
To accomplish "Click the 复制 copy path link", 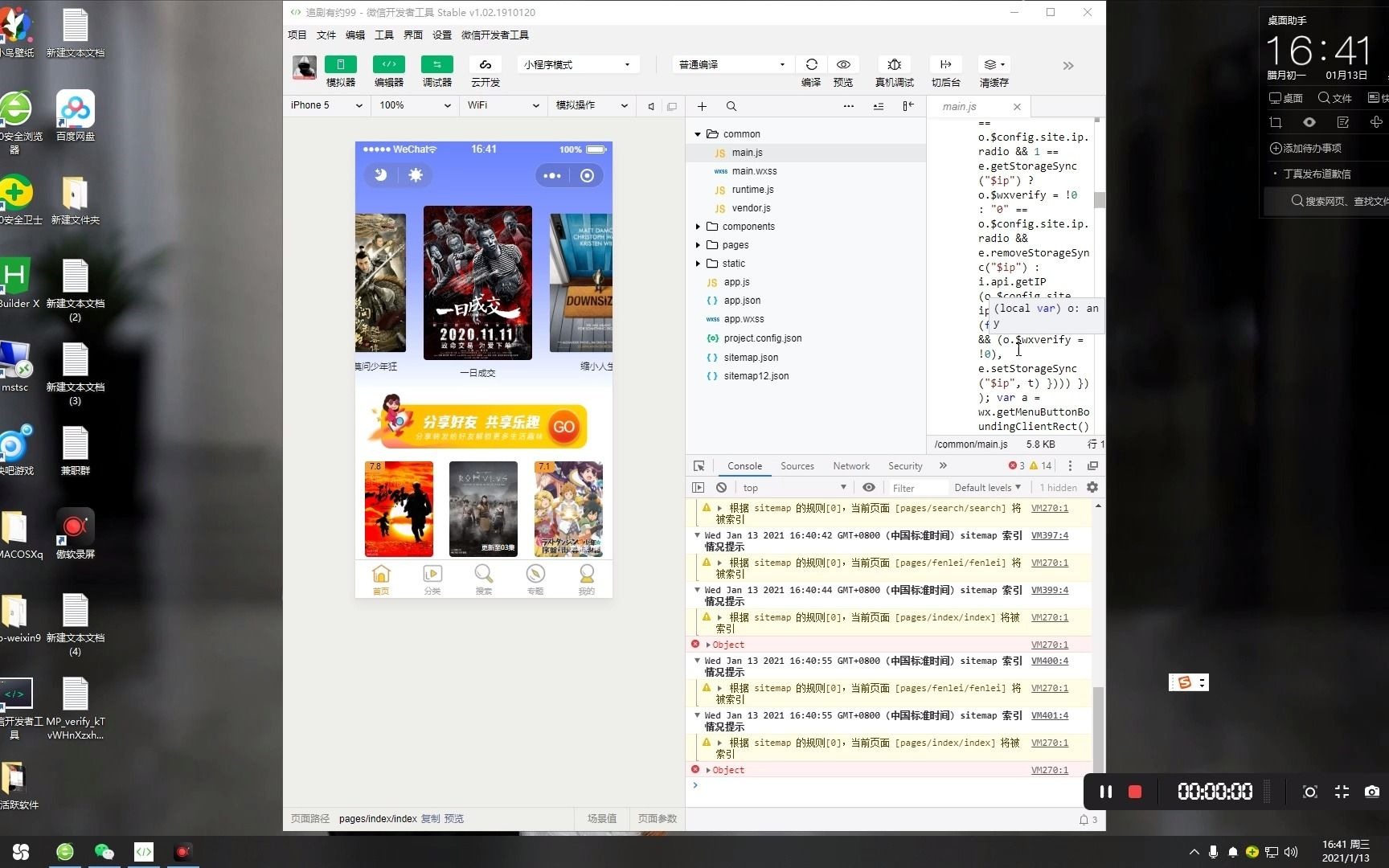I will tap(431, 819).
